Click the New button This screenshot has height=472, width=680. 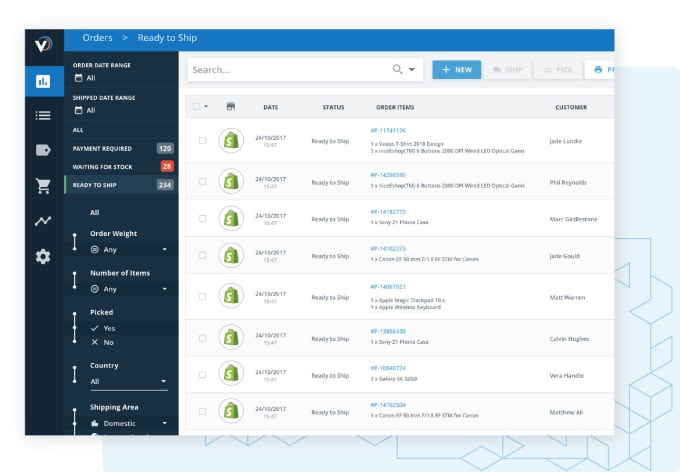(456, 70)
